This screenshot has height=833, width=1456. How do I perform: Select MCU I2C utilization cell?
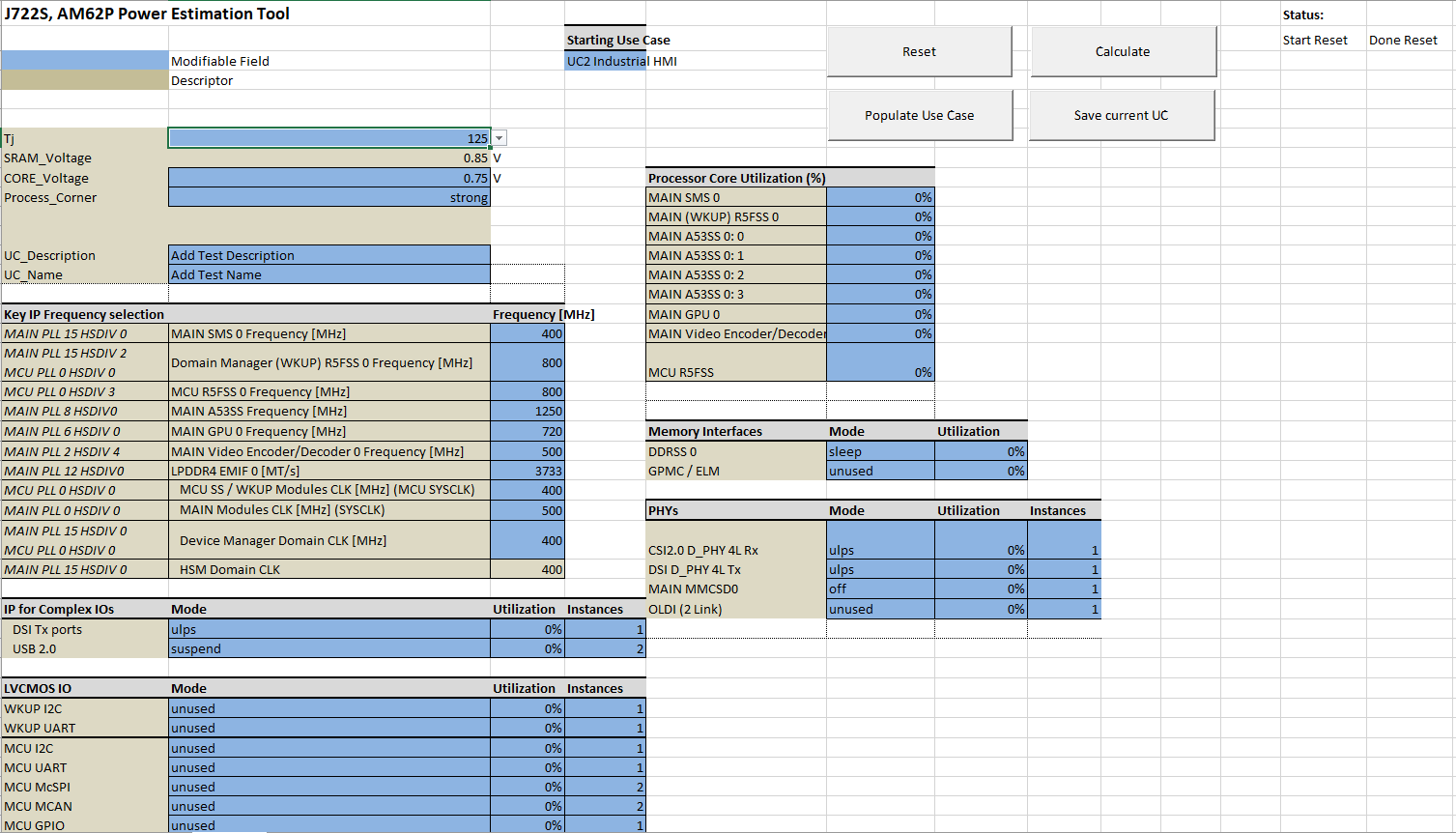click(x=528, y=748)
